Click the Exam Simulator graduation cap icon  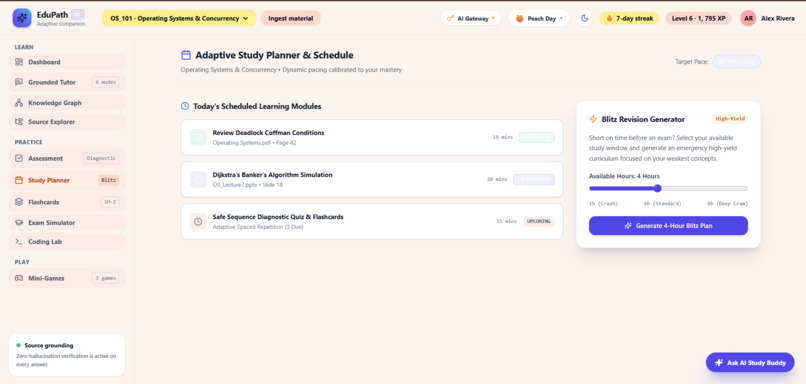point(19,223)
